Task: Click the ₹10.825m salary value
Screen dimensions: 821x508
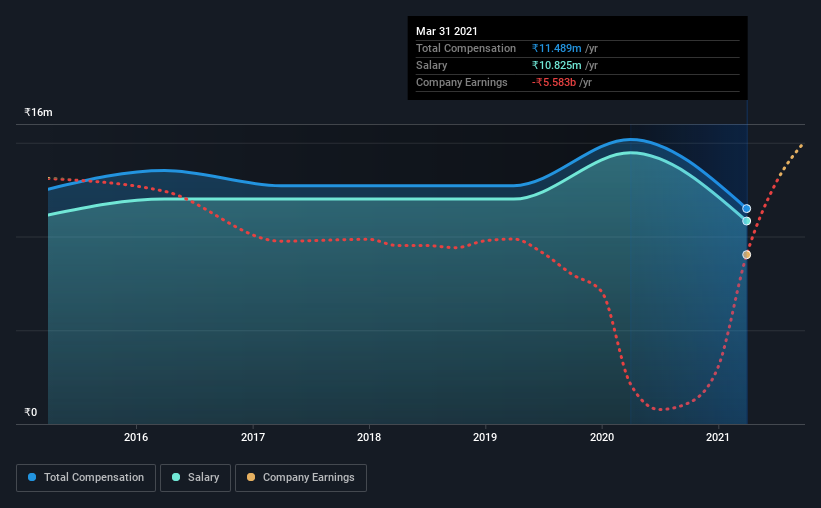Action: (x=557, y=65)
